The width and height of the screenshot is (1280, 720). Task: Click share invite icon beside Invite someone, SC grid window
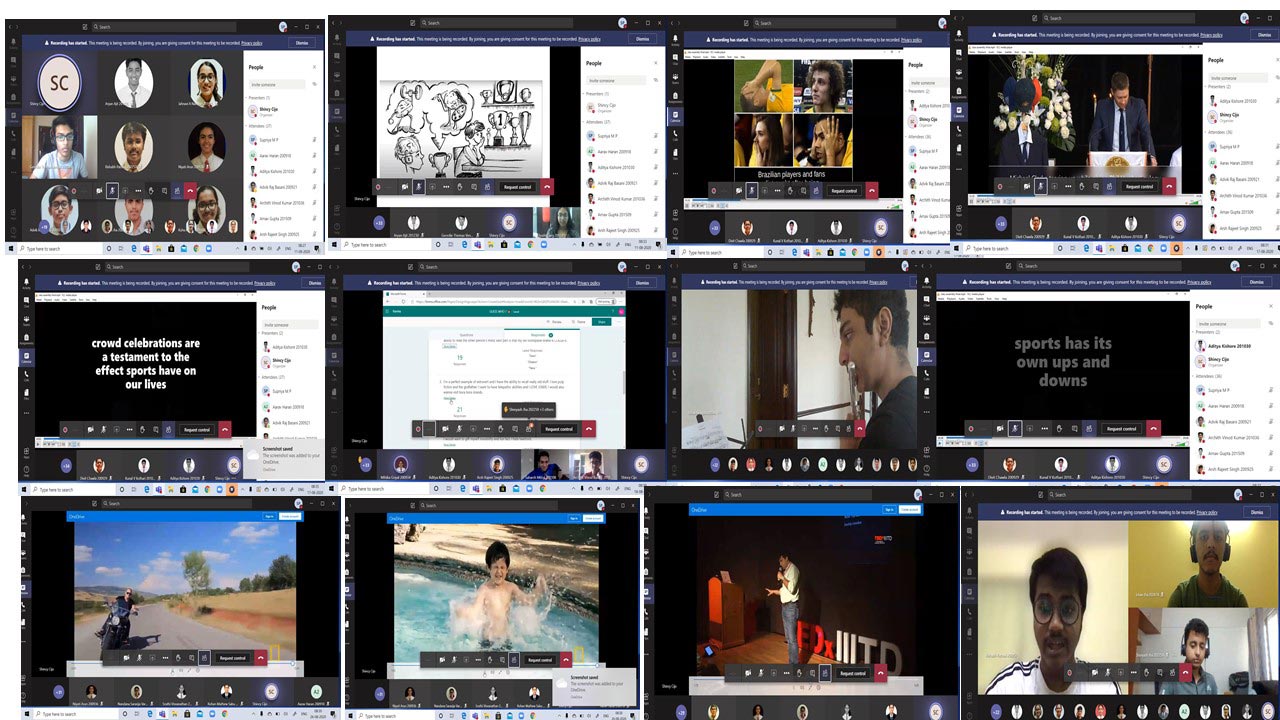(314, 84)
